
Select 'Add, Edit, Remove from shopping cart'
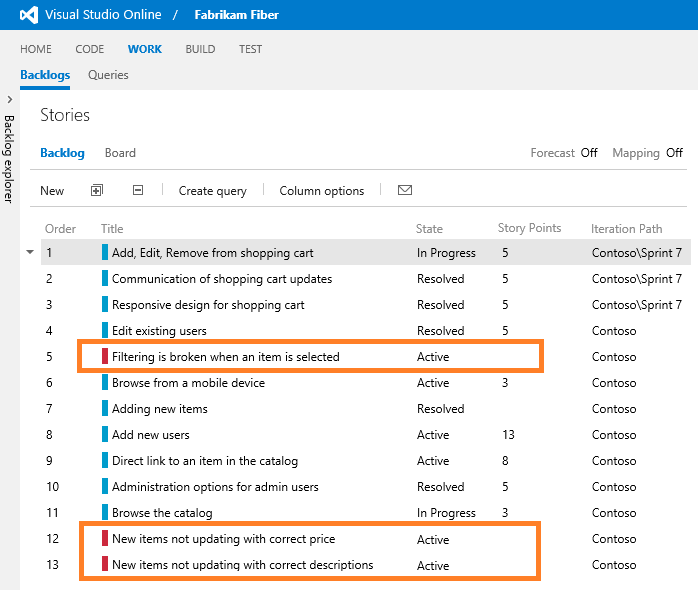coord(366,252)
